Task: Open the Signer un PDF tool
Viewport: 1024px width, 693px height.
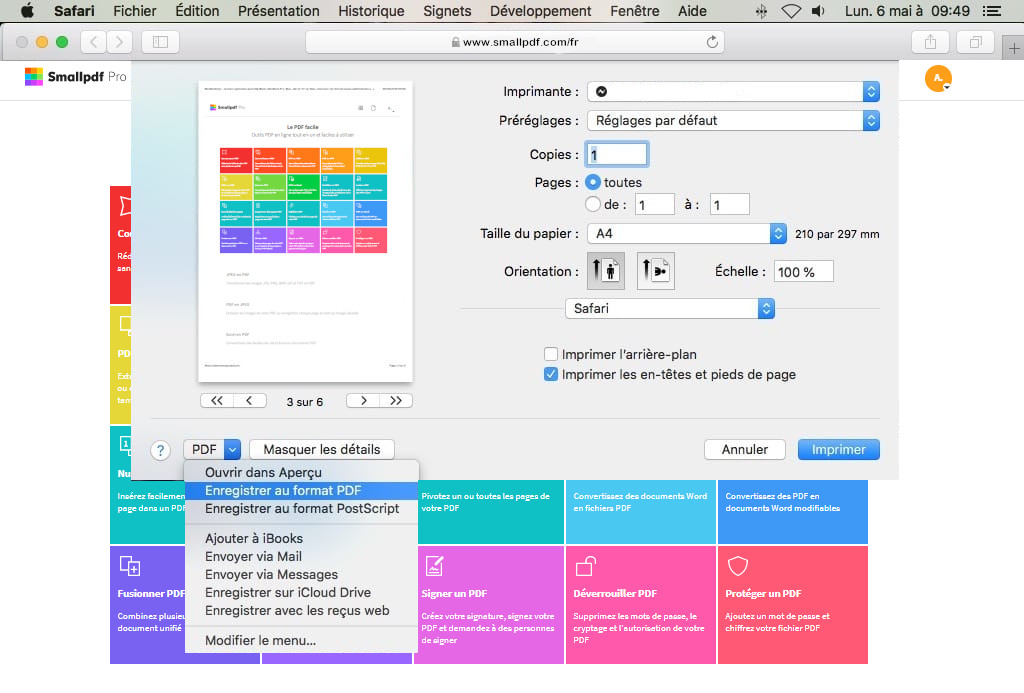Action: [488, 605]
